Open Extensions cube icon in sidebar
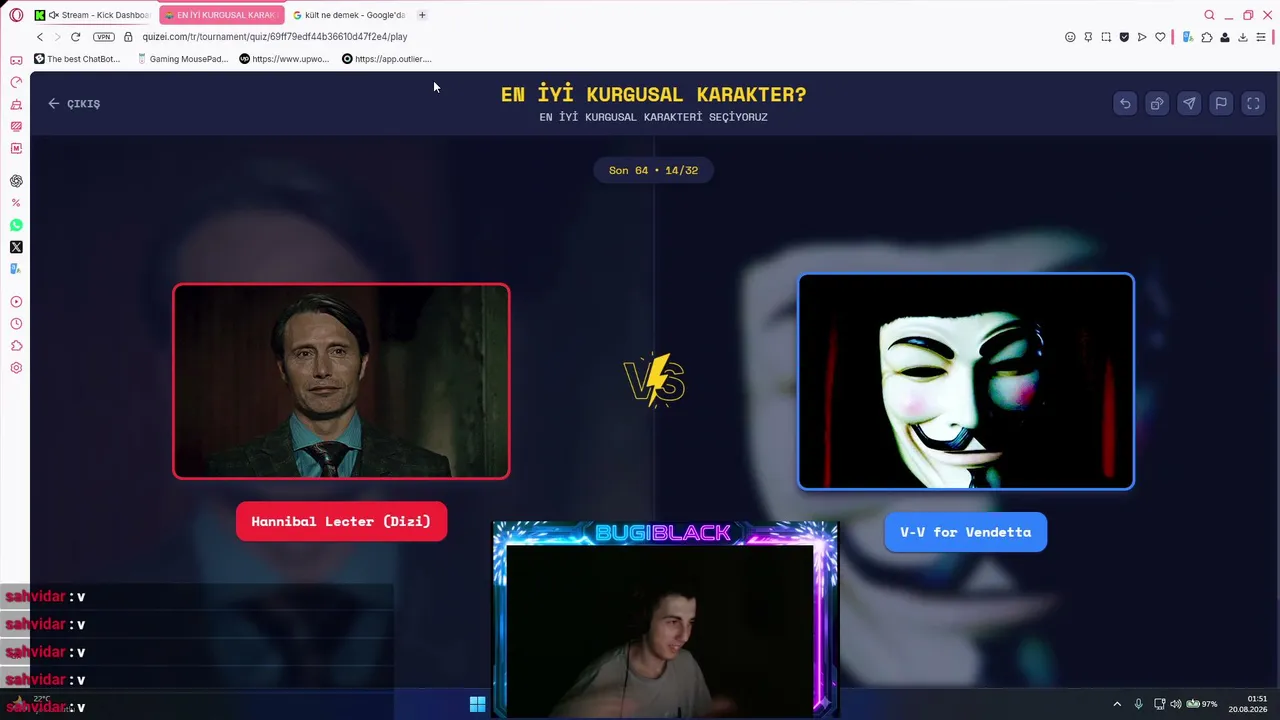Image resolution: width=1280 pixels, height=720 pixels. pyautogui.click(x=16, y=346)
